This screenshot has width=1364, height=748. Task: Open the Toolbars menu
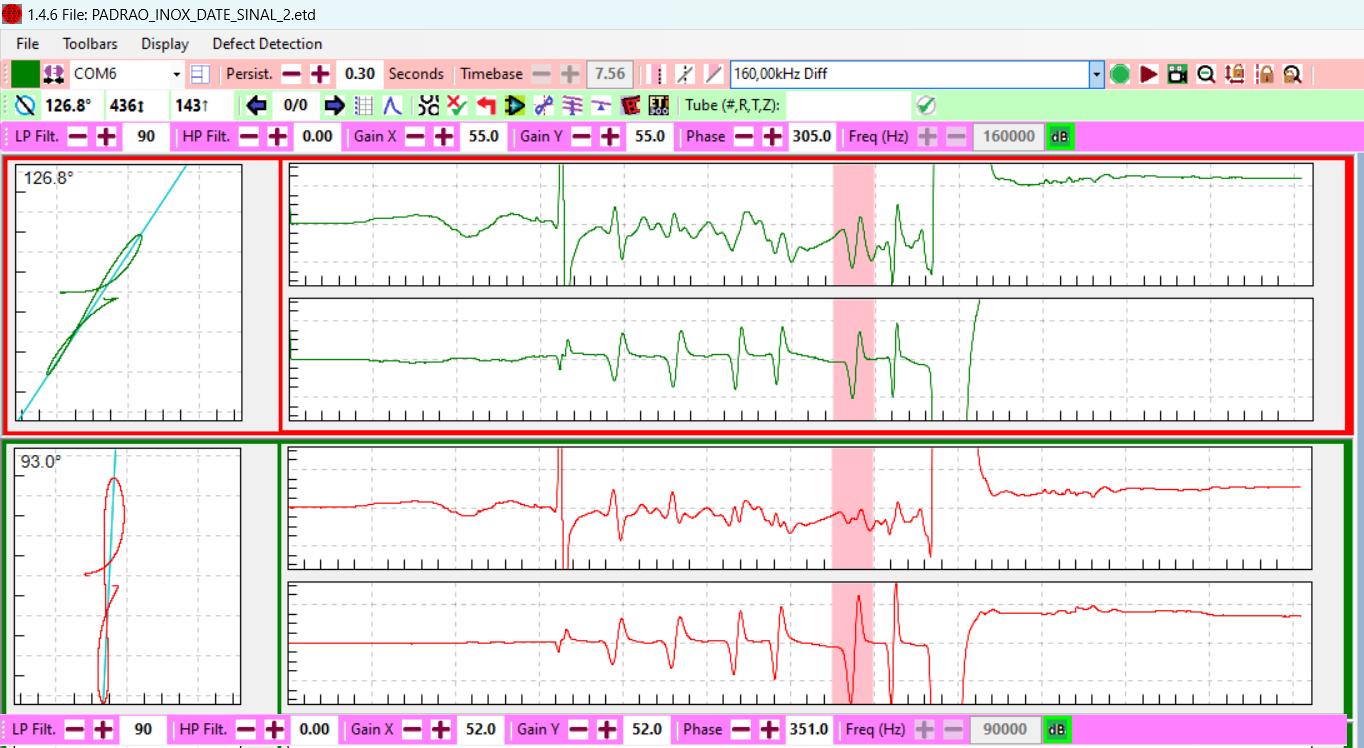[90, 44]
